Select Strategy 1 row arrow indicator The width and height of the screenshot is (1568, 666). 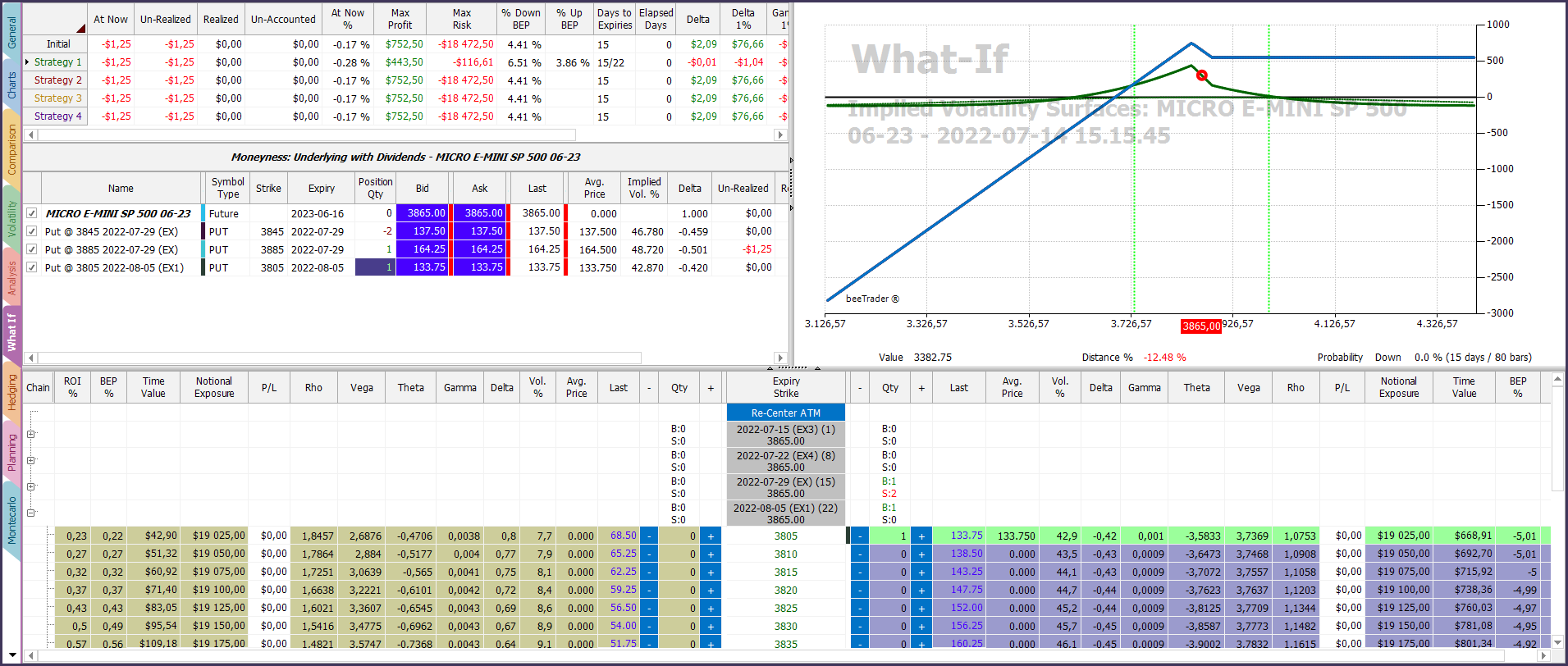pyautogui.click(x=27, y=62)
